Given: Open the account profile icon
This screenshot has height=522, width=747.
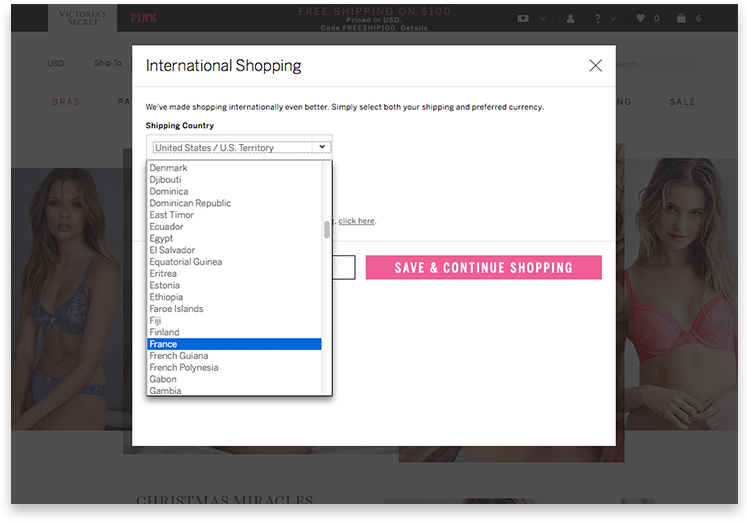Looking at the screenshot, I should coord(570,19).
